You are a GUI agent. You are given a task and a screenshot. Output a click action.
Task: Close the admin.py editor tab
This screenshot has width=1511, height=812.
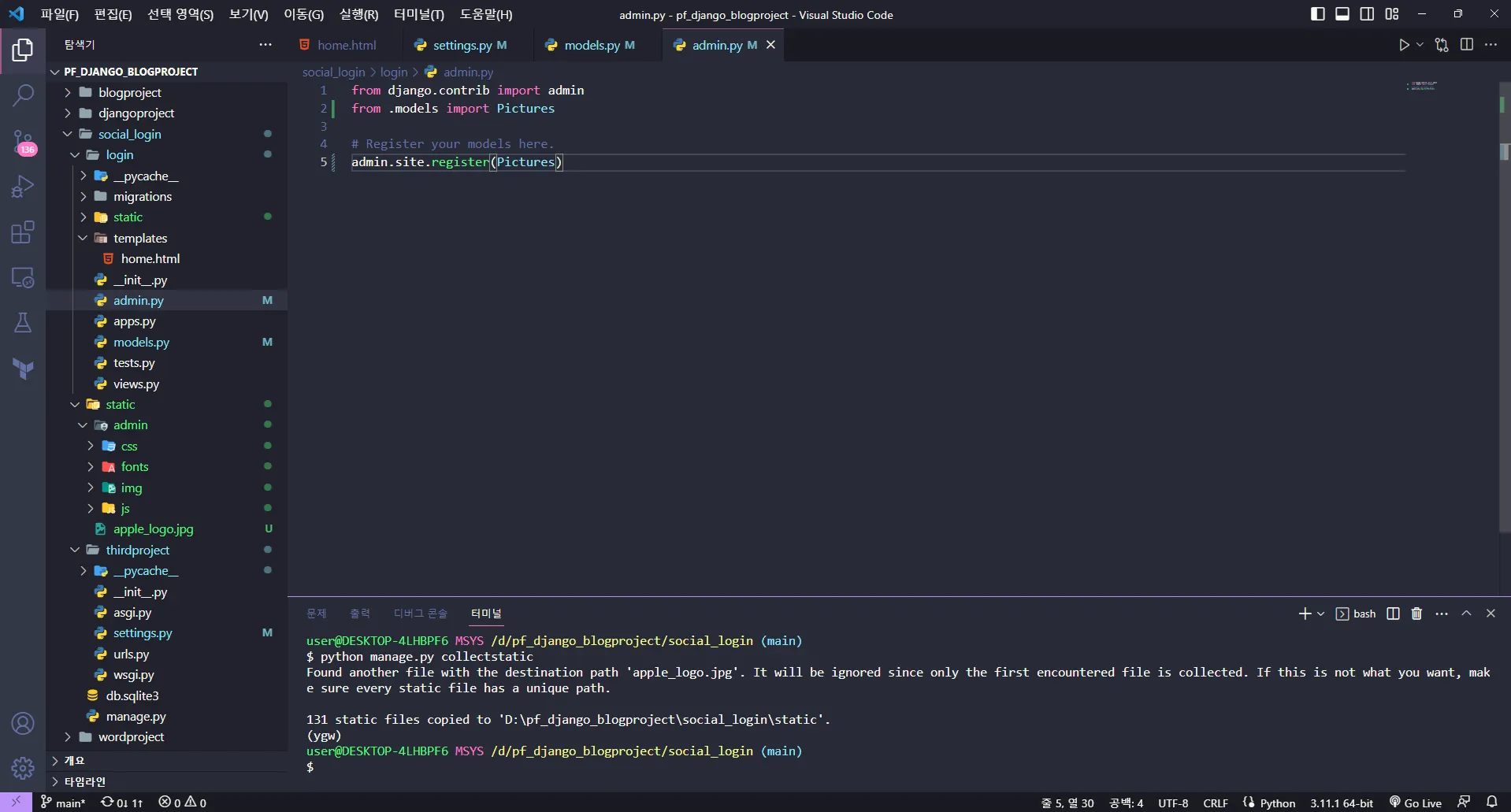point(771,45)
